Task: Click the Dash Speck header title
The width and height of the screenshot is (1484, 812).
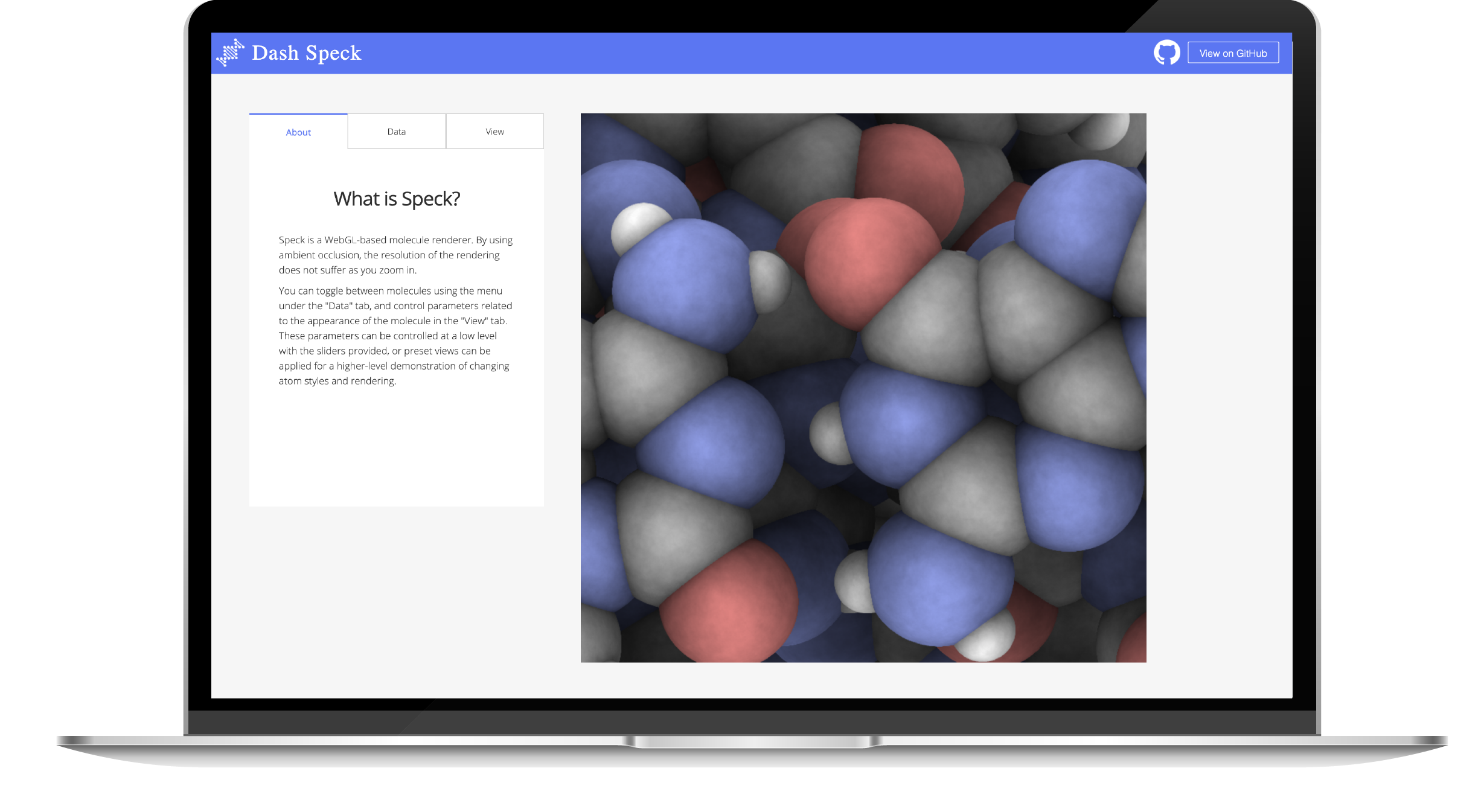Action: [x=306, y=53]
